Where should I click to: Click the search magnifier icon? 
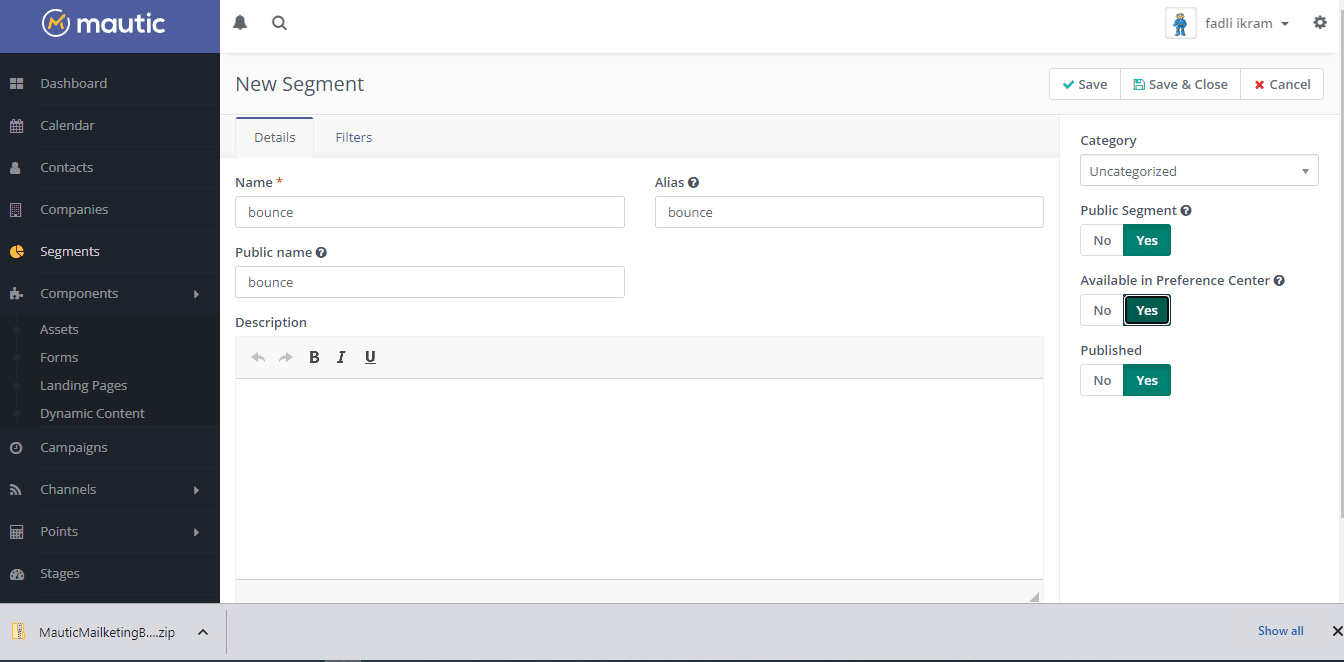pos(279,23)
